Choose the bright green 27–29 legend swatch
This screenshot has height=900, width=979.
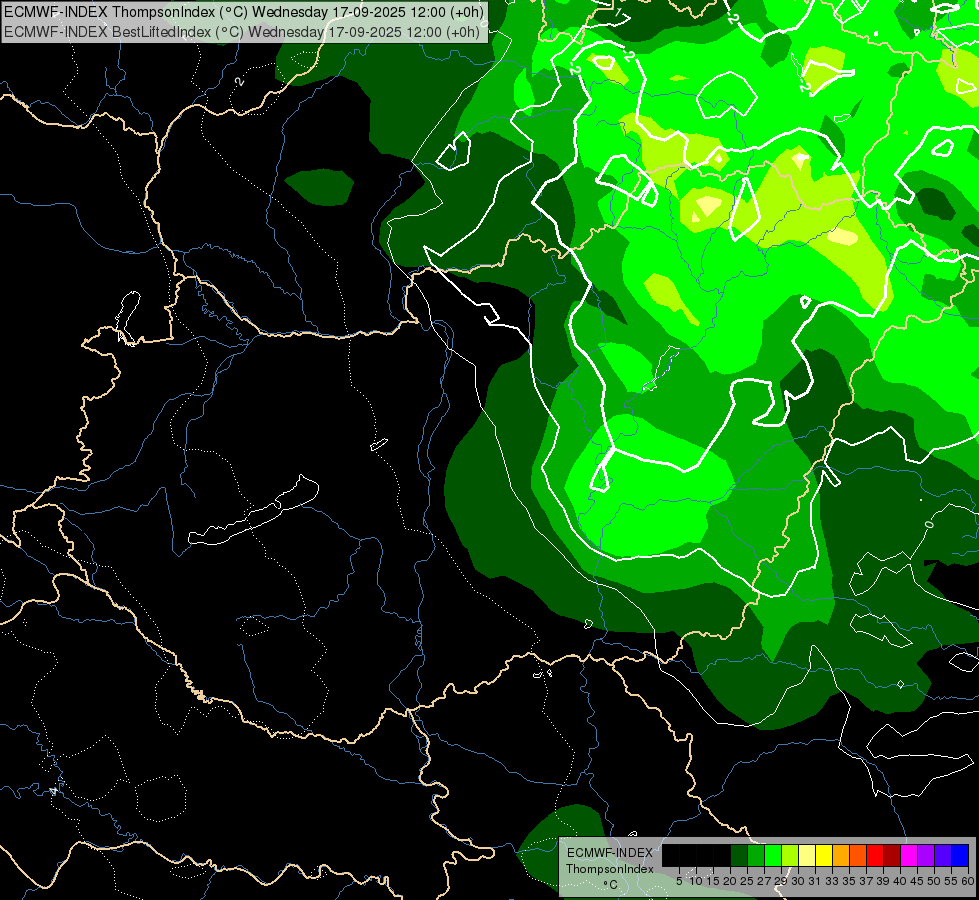coord(773,855)
